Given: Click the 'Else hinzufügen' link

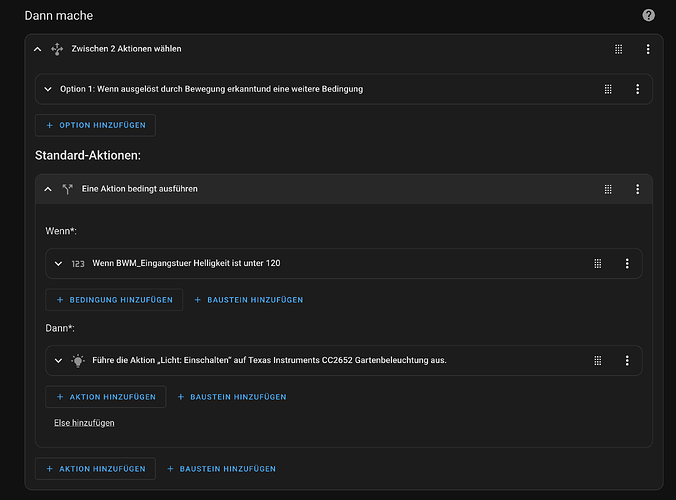Looking at the screenshot, I should (84, 423).
